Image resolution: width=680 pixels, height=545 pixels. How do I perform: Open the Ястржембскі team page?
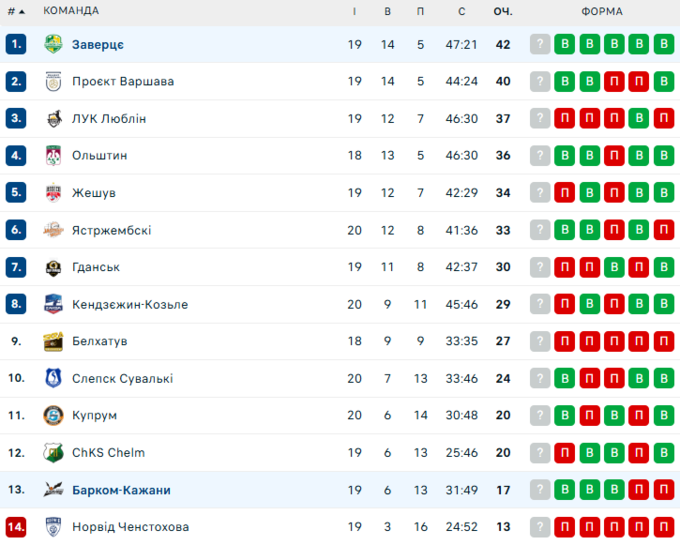click(111, 230)
